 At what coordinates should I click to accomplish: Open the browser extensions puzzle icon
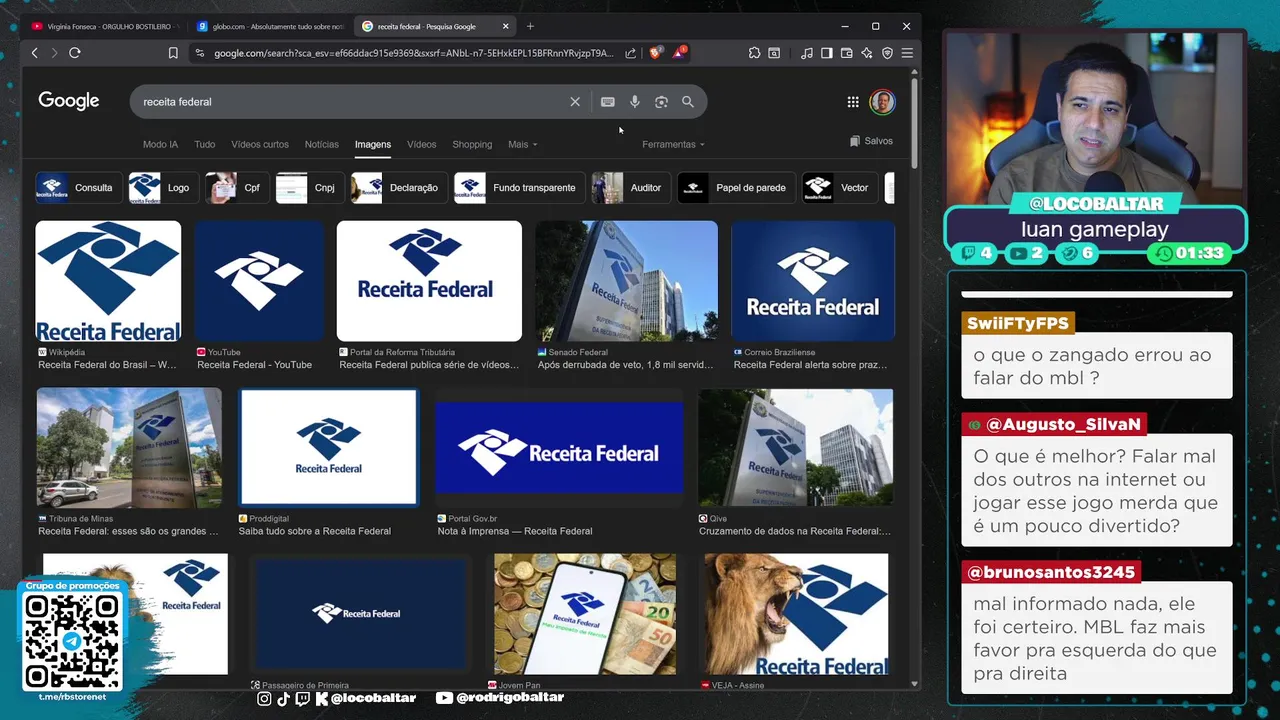(x=754, y=53)
